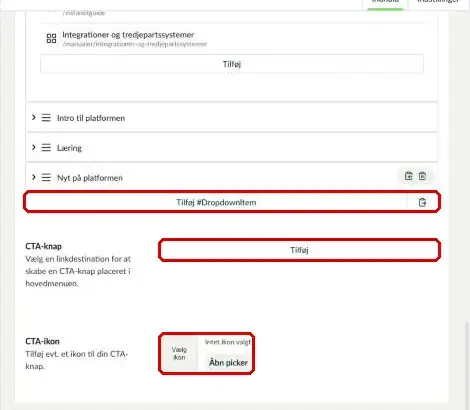Click the hamburger handle icon for Intro til platformen
Screen dimensions: 470x410
(46, 118)
